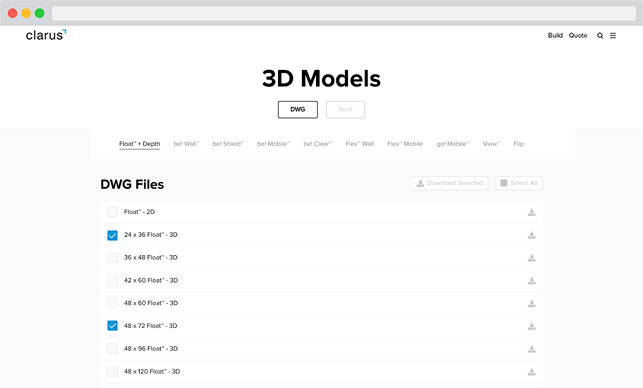Click the DWG Files heading
The height and width of the screenshot is (388, 643).
pos(132,185)
